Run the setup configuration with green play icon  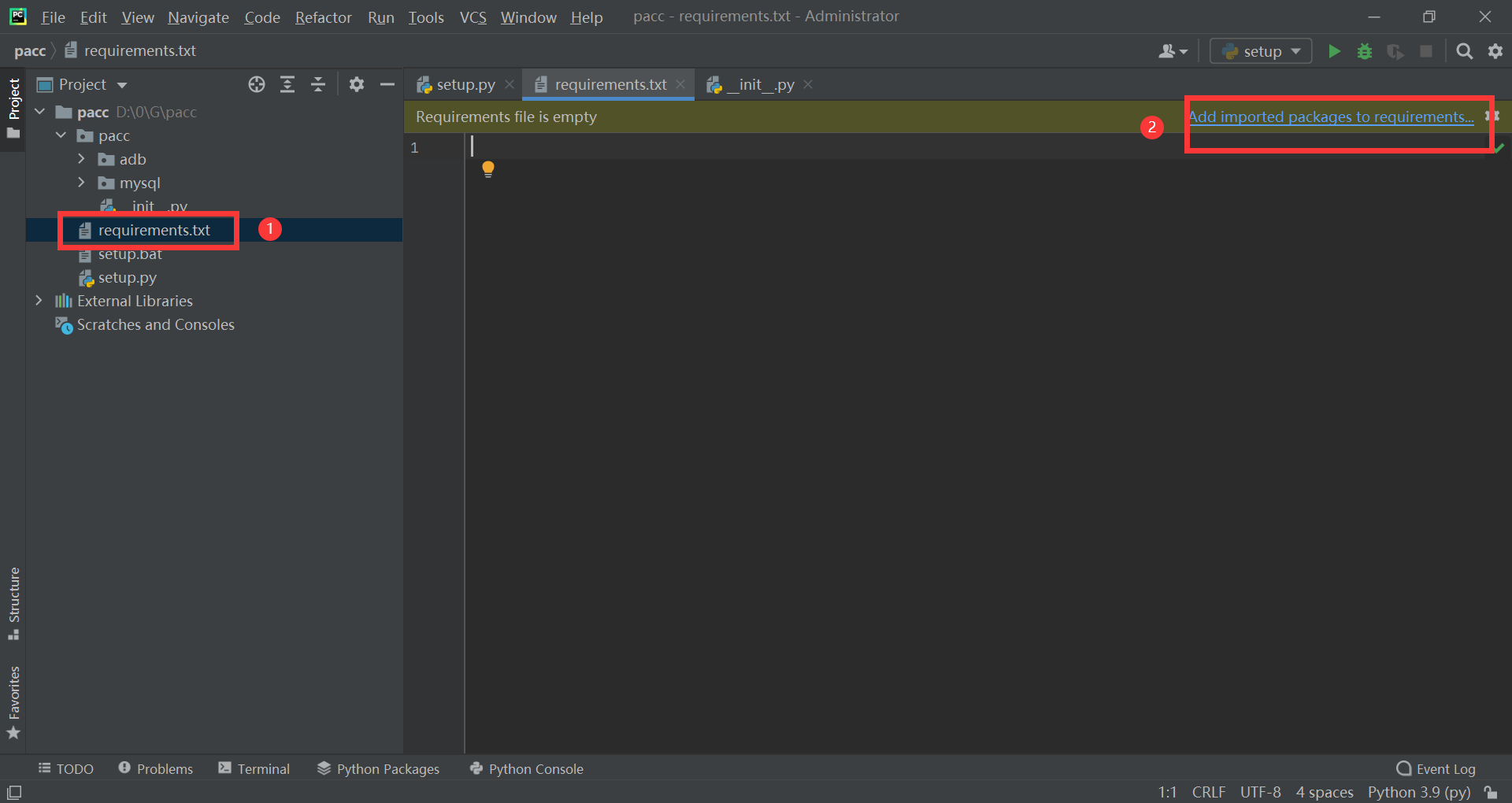[x=1334, y=51]
